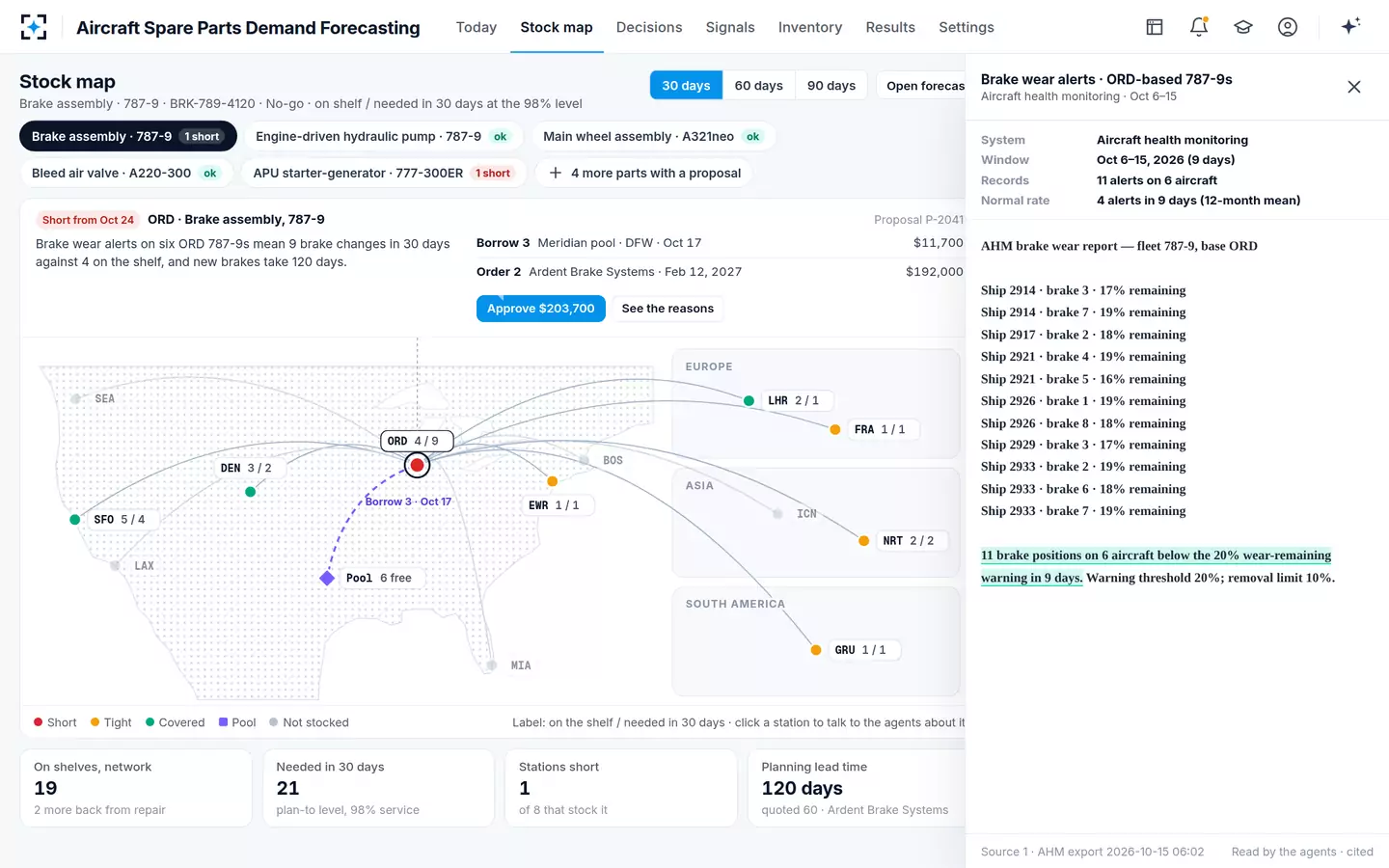This screenshot has width=1389, height=868.
Task: Select the orange FRA station dot
Action: 835,429
